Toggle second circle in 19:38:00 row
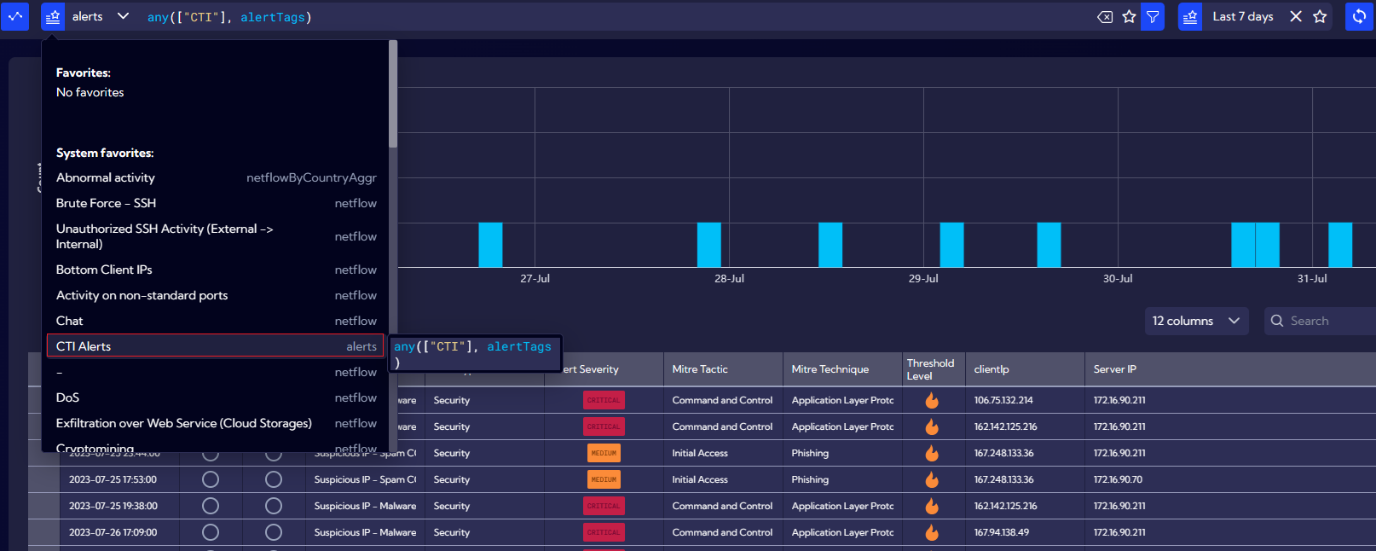Screen dimensions: 1376x551 click(x=273, y=506)
